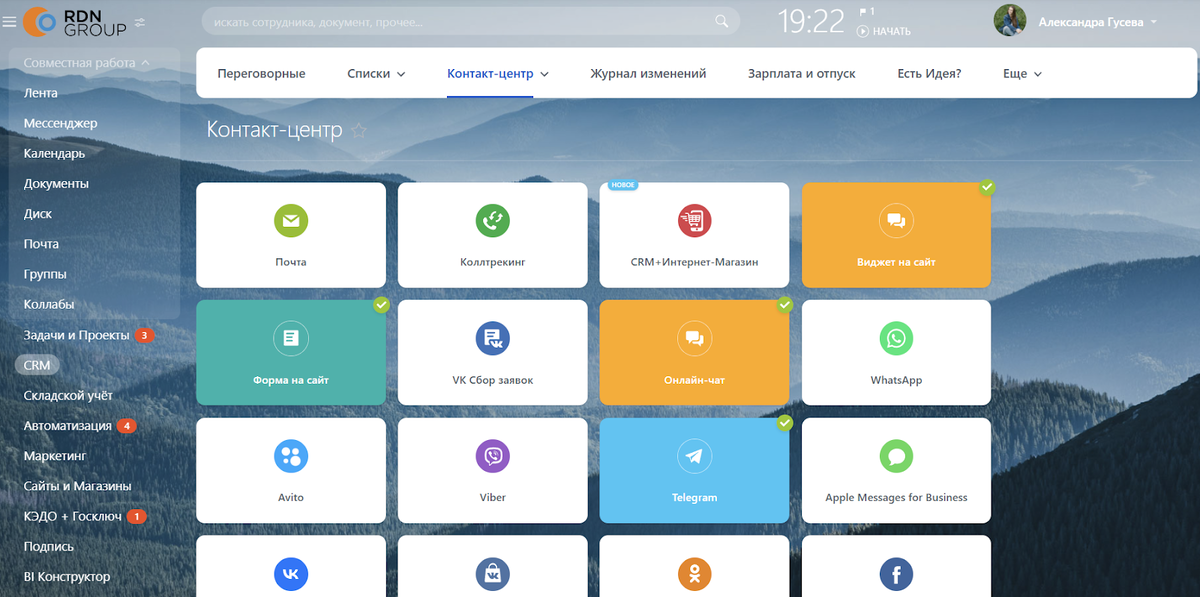This screenshot has width=1200, height=597.
Task: Select CRM in the sidebar
Action: coord(37,365)
